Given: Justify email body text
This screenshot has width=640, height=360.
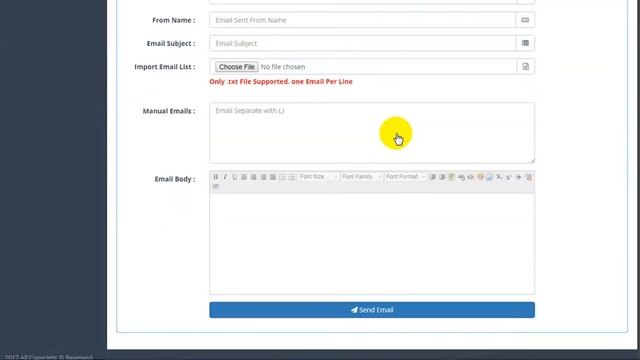Looking at the screenshot, I should [273, 177].
